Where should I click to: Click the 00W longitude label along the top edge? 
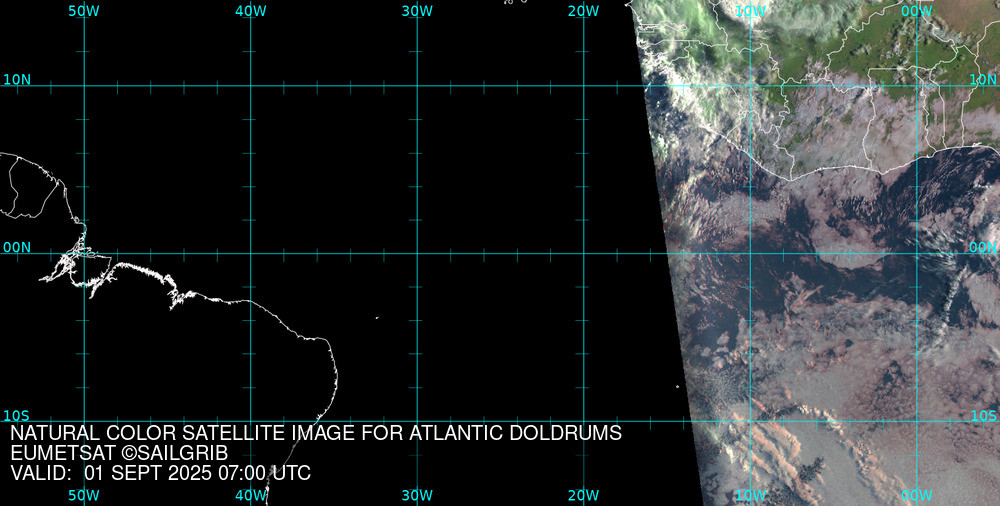click(917, 11)
